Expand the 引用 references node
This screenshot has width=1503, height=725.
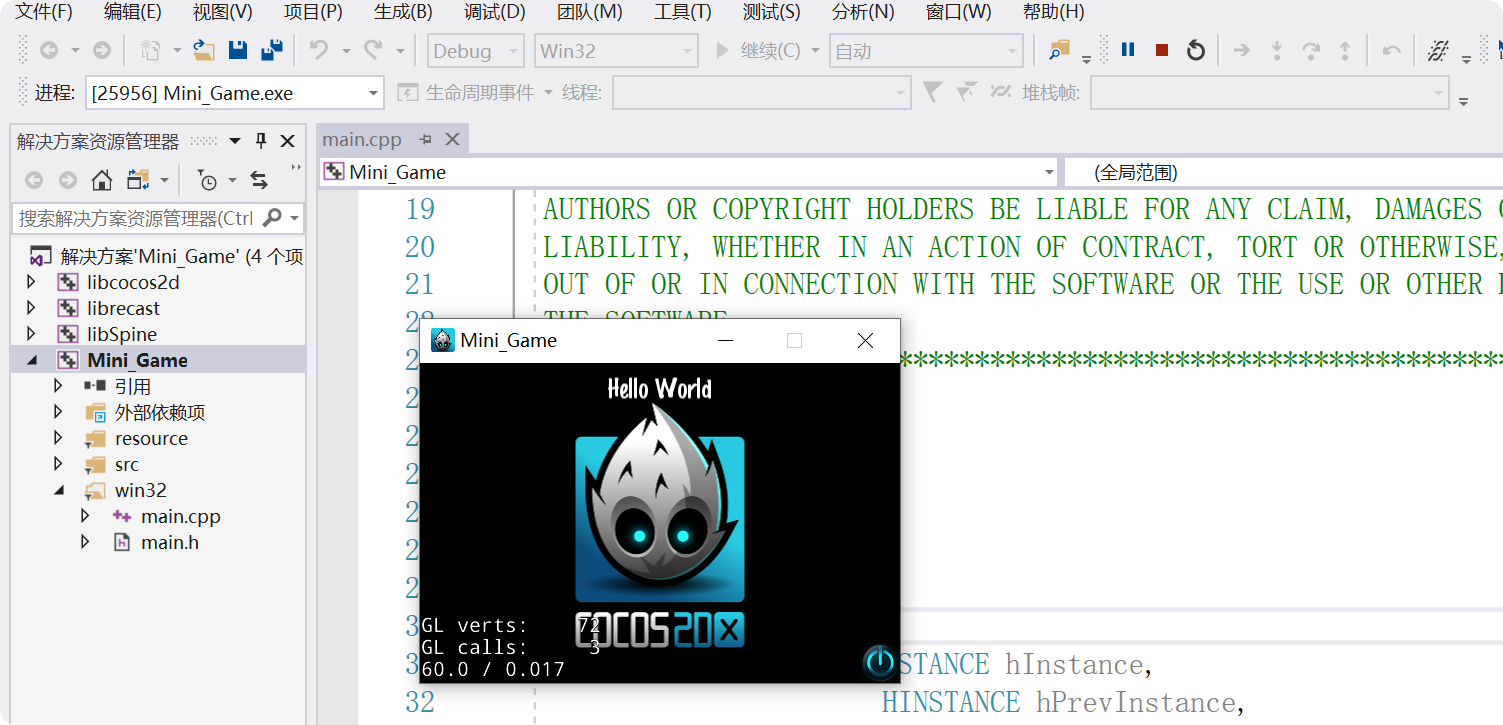coord(58,386)
